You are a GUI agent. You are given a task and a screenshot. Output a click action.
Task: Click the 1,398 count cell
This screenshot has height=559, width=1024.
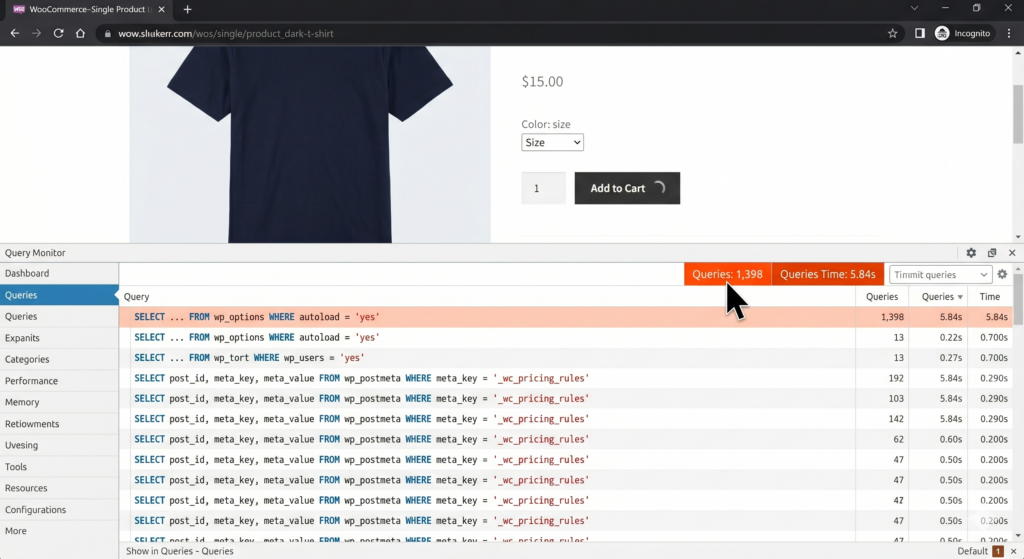tap(892, 317)
